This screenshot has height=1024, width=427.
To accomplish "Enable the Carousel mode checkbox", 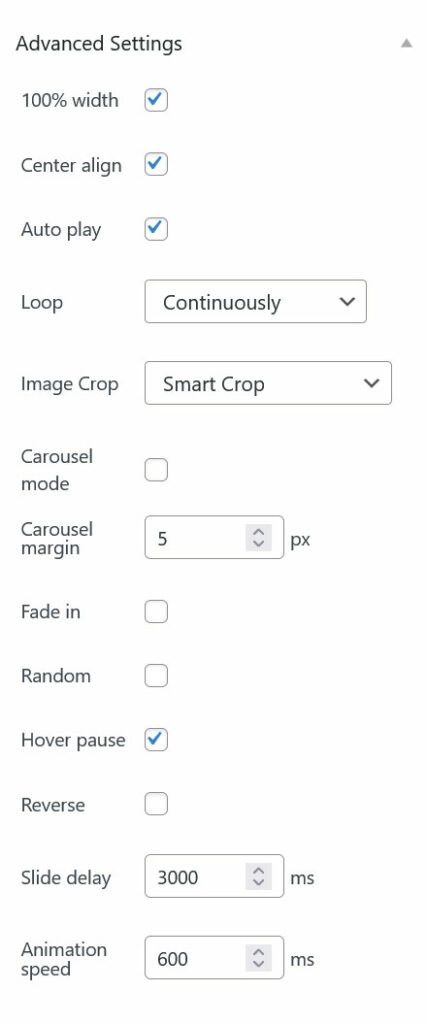I will point(156,470).
